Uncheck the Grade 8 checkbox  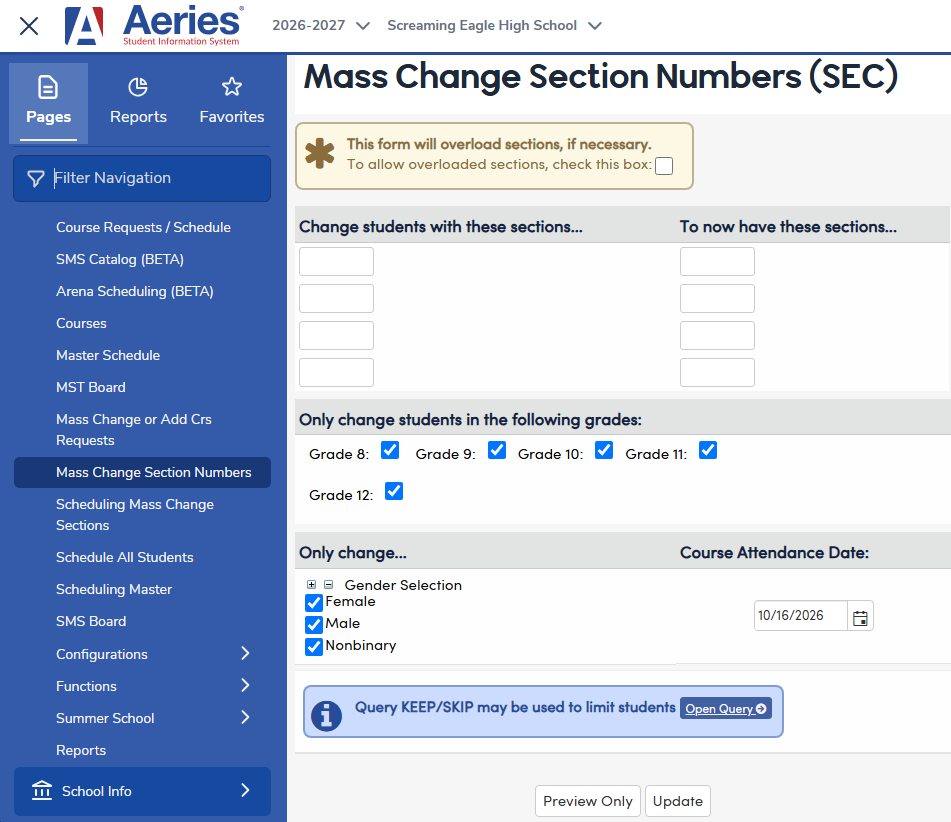[390, 451]
